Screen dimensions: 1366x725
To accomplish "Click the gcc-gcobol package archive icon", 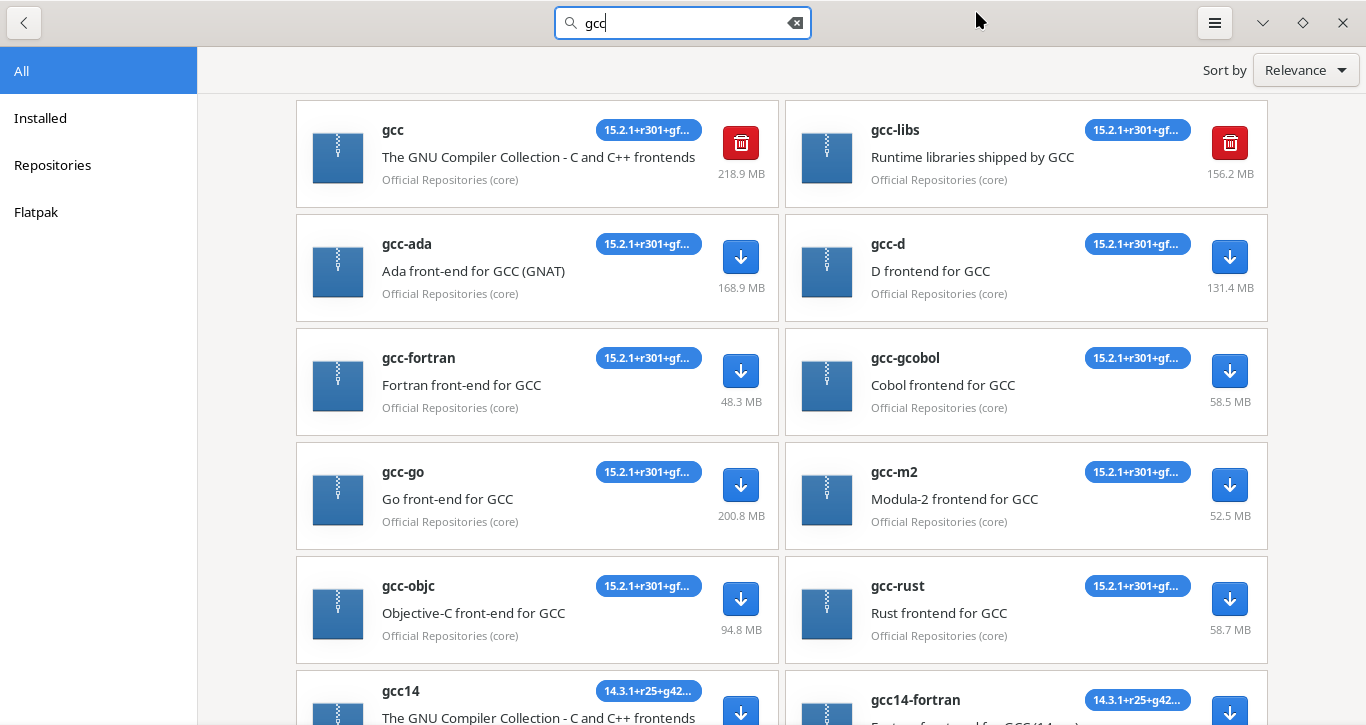I will click(827, 386).
